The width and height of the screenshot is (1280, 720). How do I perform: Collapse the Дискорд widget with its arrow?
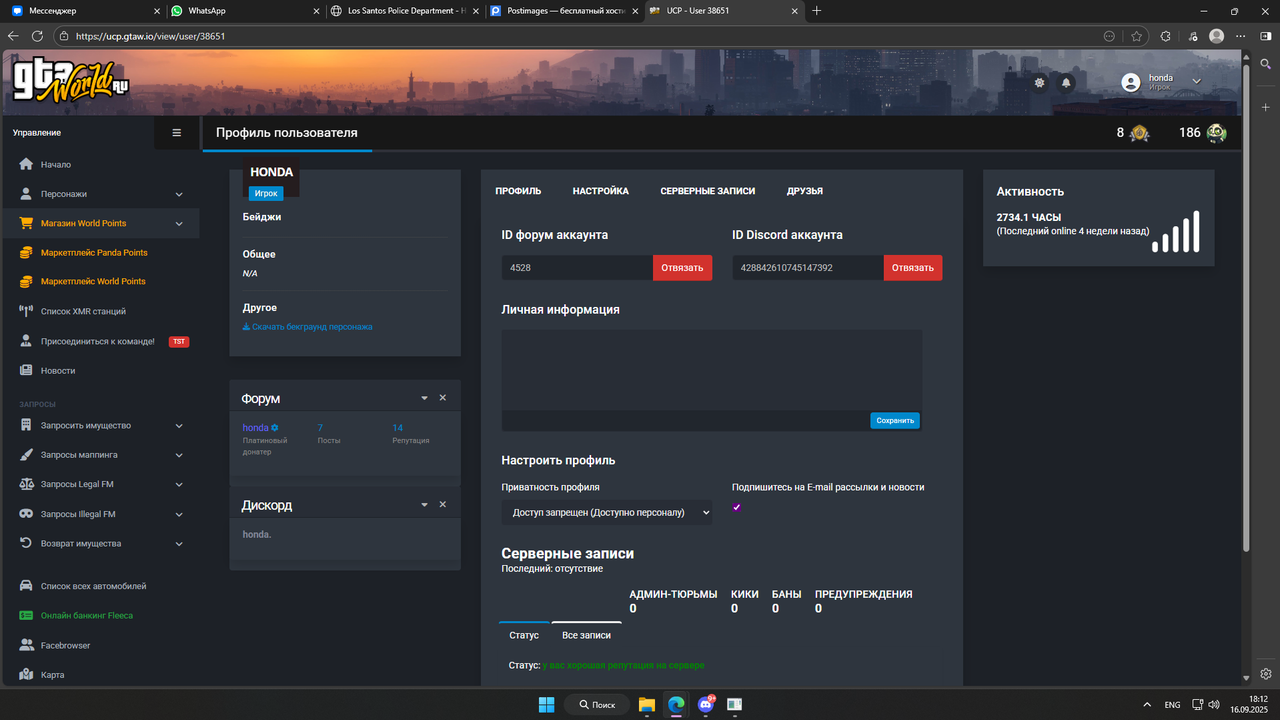tap(424, 505)
